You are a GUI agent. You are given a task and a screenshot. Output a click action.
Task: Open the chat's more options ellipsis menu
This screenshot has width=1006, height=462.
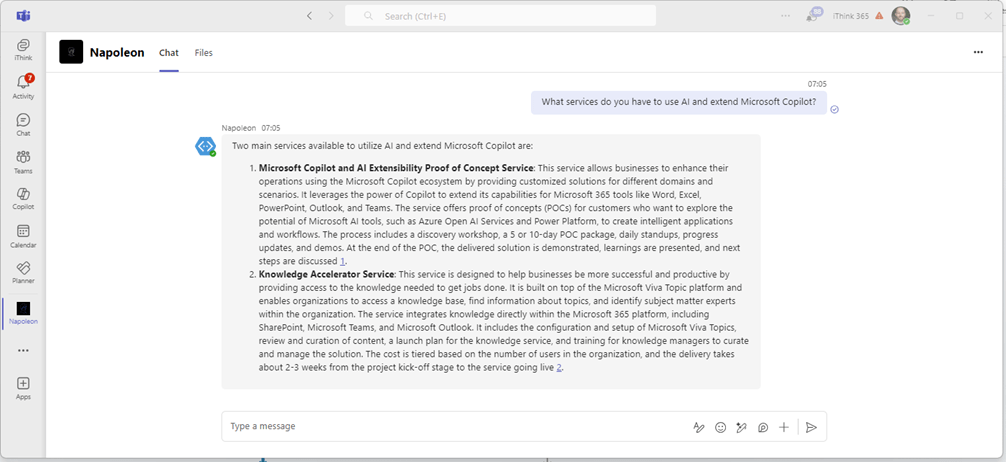[977, 53]
